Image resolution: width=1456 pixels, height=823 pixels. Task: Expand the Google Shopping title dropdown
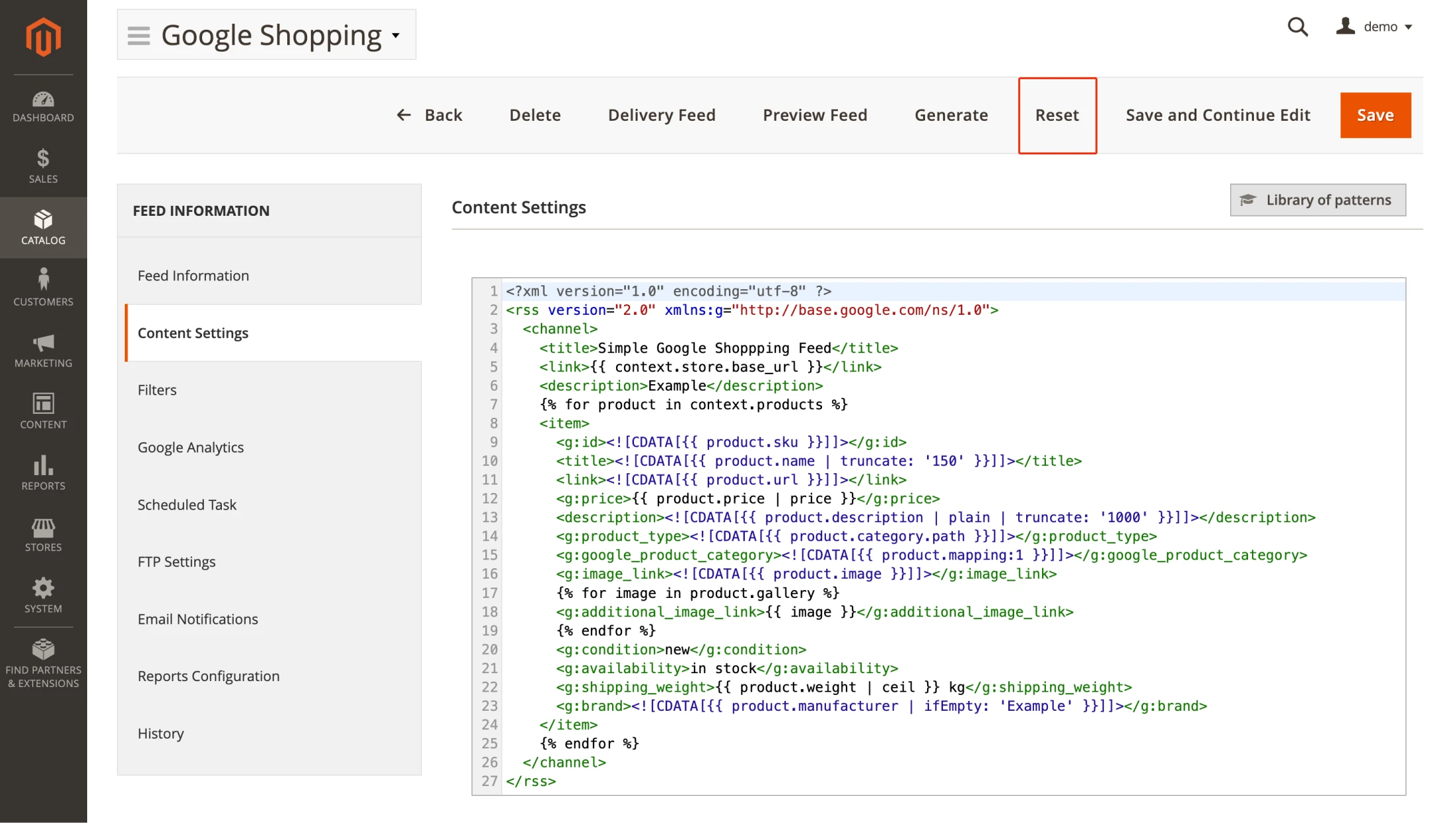[x=396, y=36]
